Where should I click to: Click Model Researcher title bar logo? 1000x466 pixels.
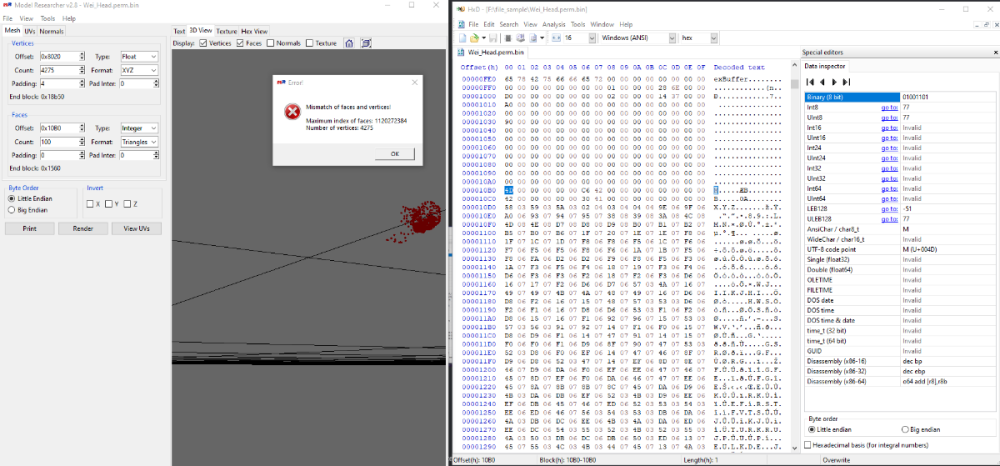click(x=8, y=5)
